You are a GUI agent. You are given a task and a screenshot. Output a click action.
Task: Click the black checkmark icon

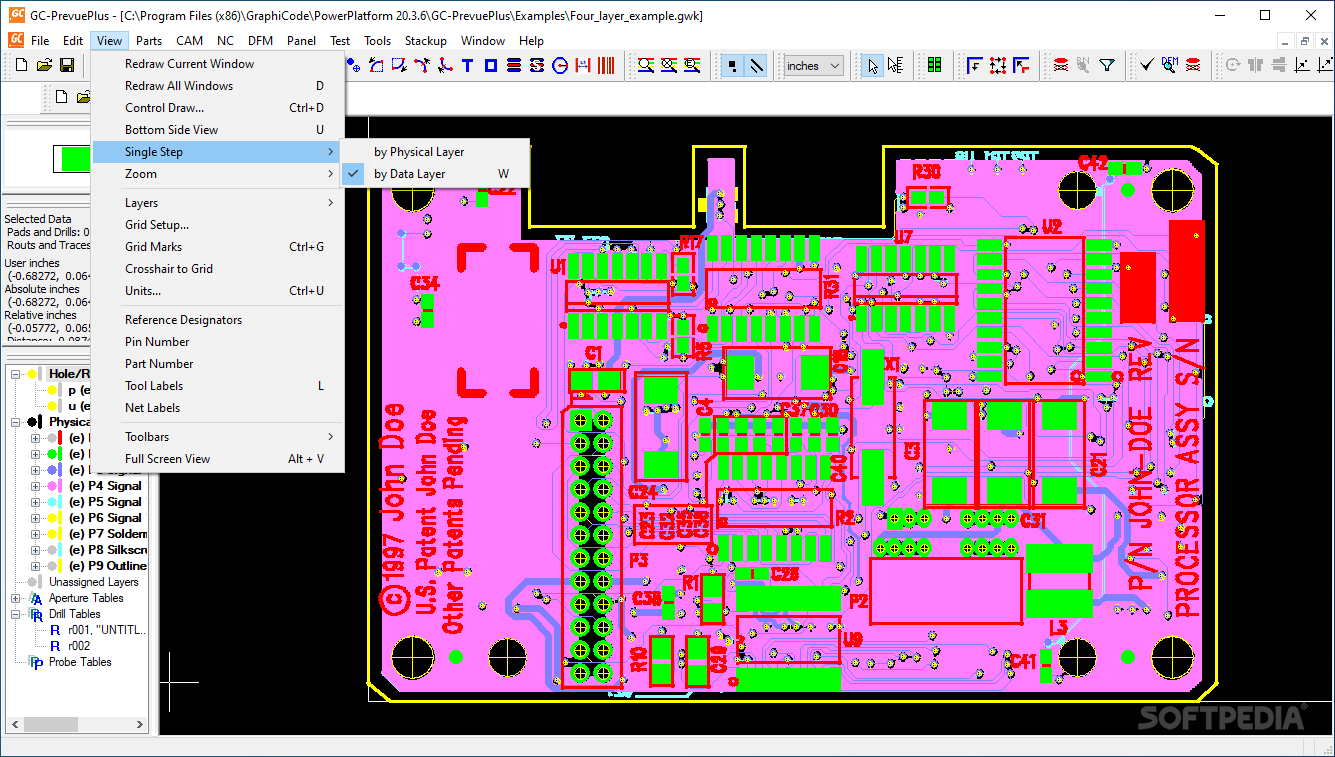(1147, 66)
